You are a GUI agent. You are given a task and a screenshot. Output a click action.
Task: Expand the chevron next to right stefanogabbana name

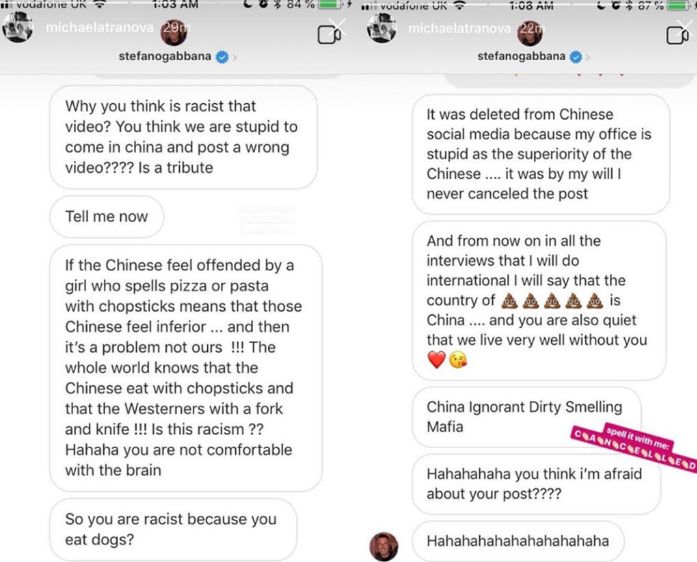(588, 57)
